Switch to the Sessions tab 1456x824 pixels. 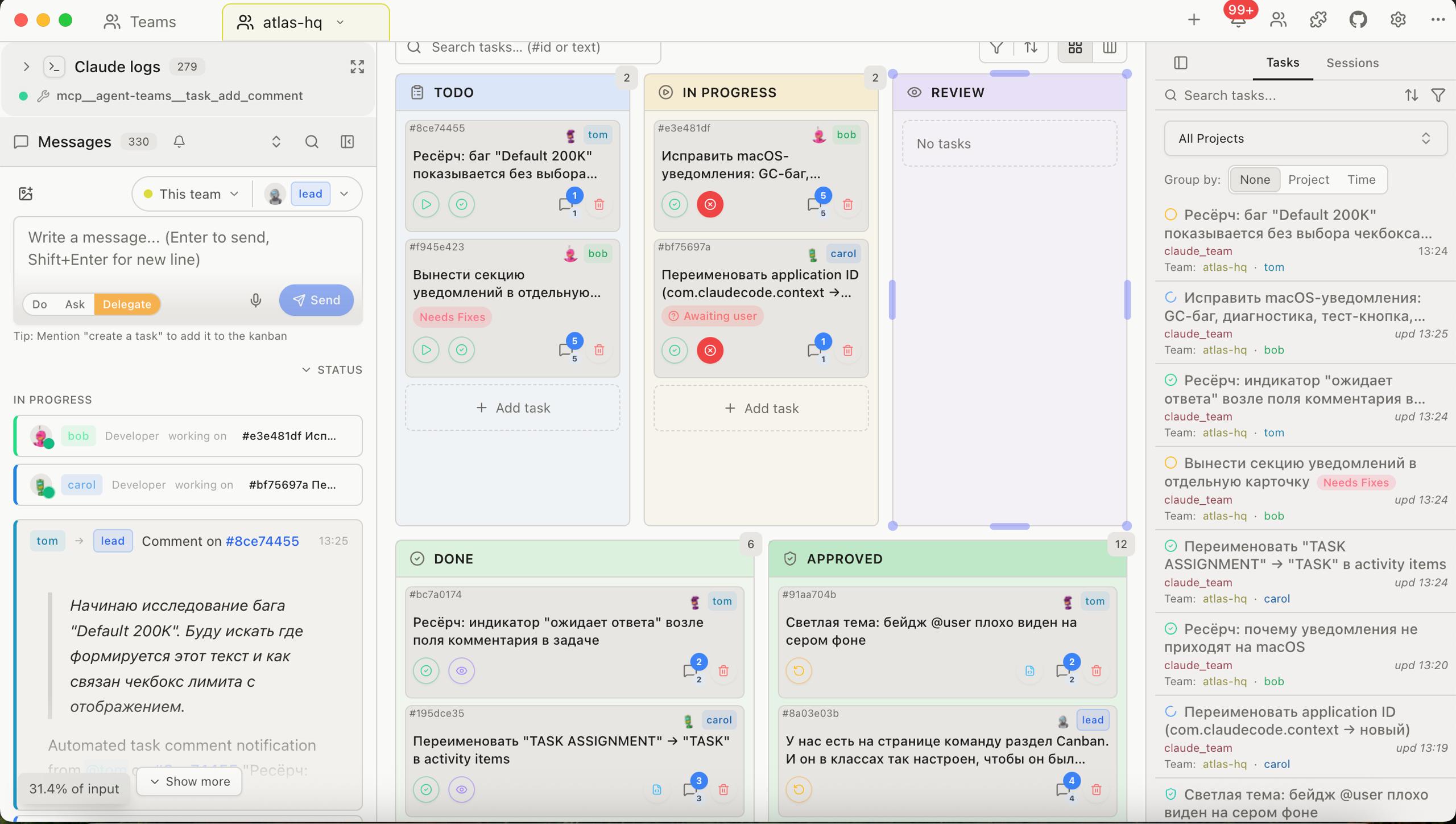(x=1352, y=63)
